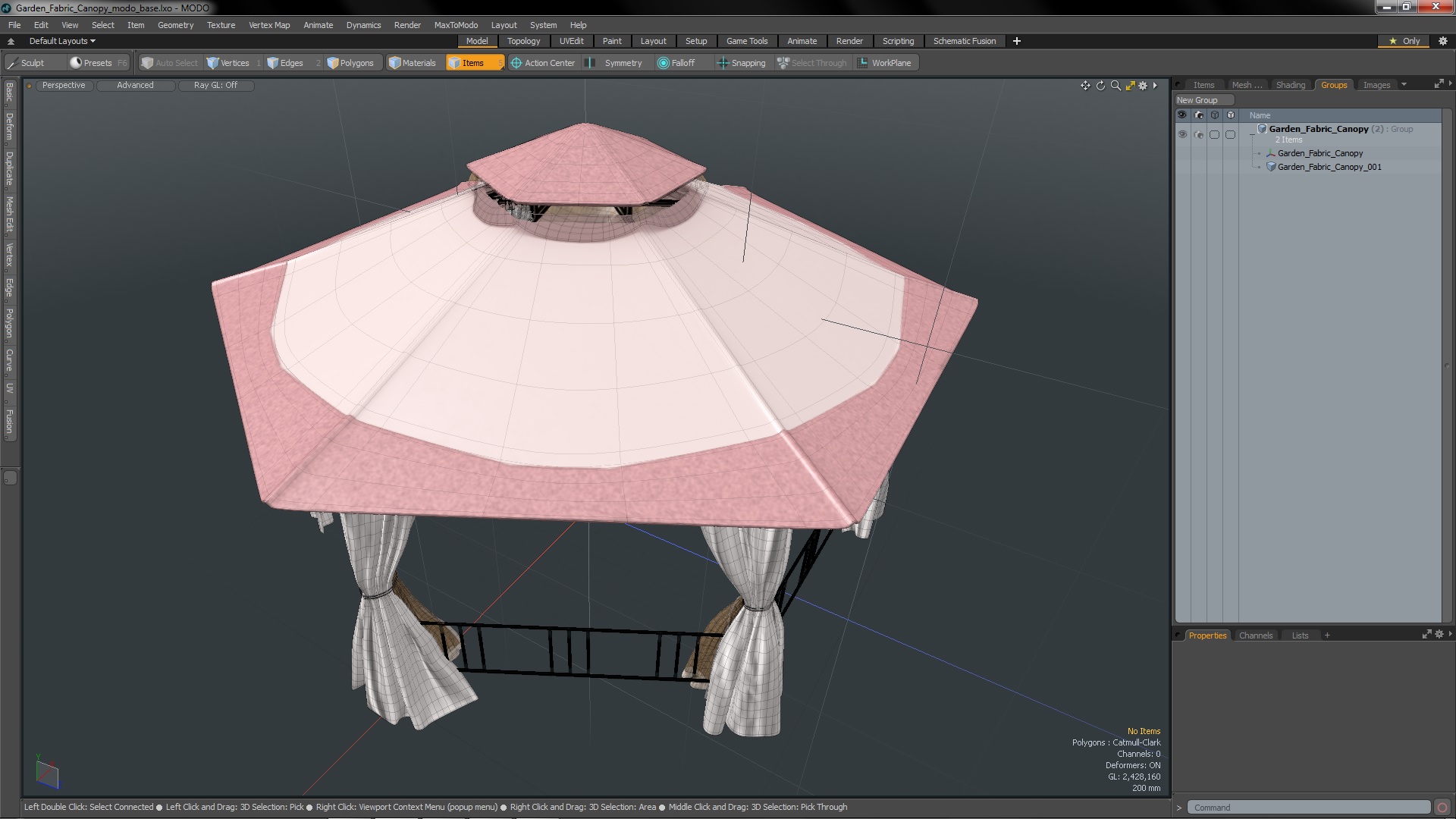Image resolution: width=1456 pixels, height=819 pixels.
Task: Click the viewport rotate icon
Action: (x=1100, y=86)
